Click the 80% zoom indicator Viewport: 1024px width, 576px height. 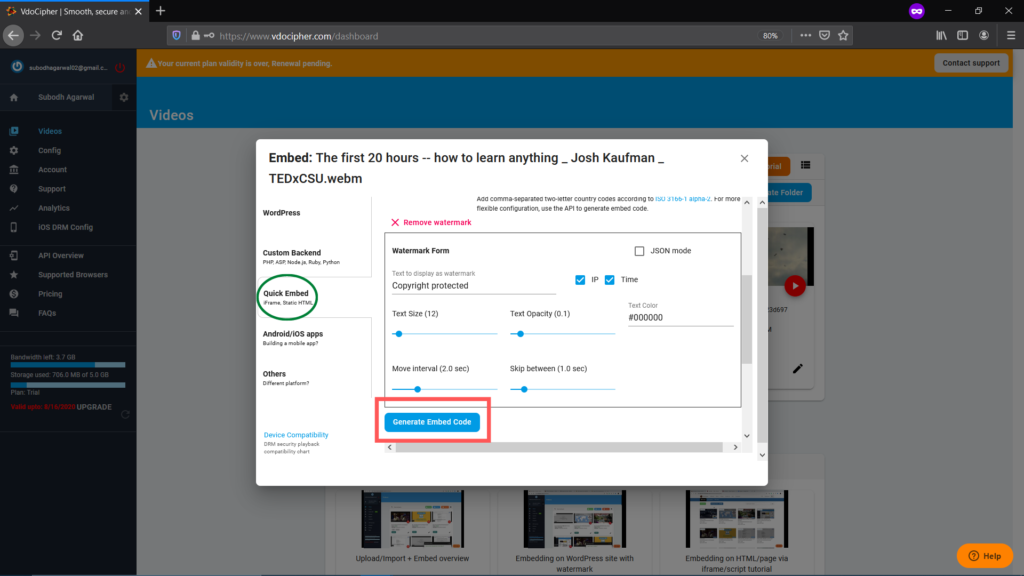(770, 36)
